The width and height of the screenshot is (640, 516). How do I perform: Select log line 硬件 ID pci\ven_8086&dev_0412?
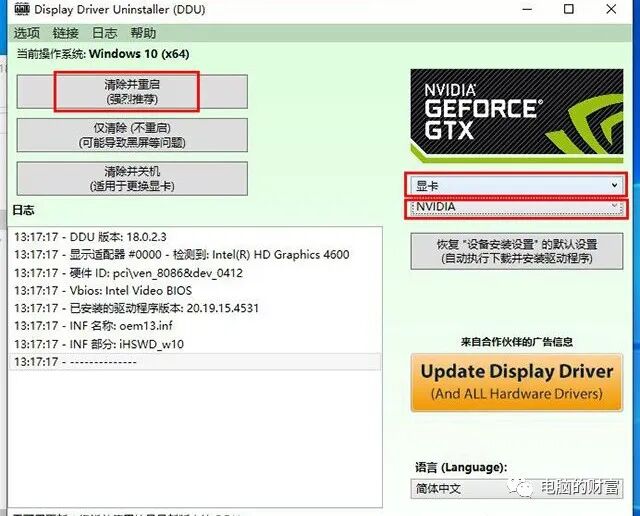195,273
